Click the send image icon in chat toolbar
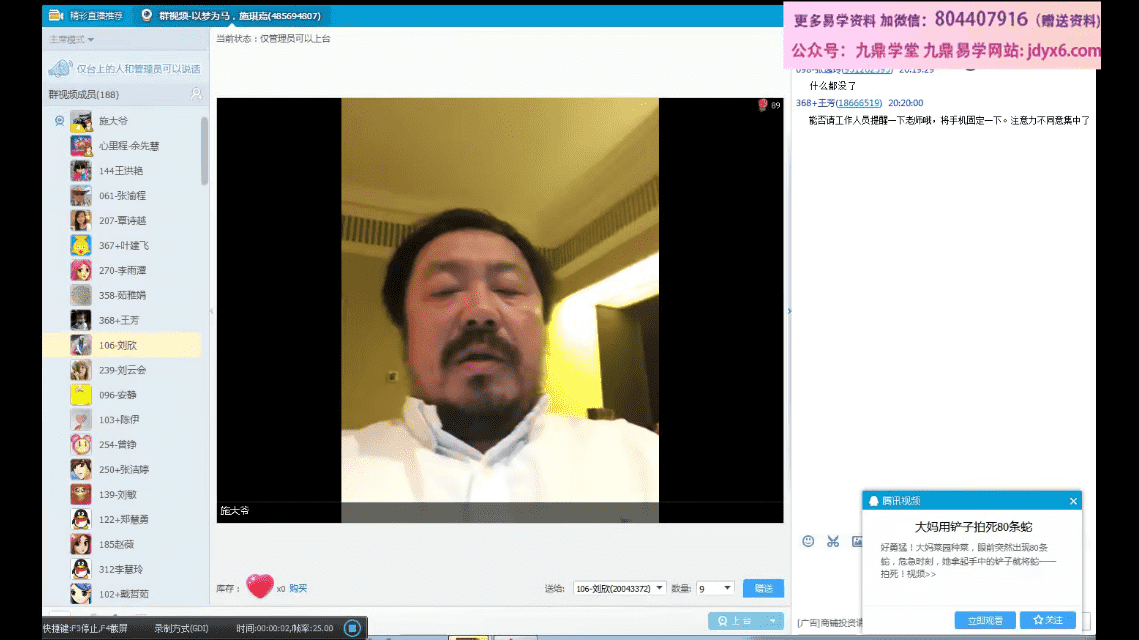Viewport: 1139px width, 640px height. (856, 541)
